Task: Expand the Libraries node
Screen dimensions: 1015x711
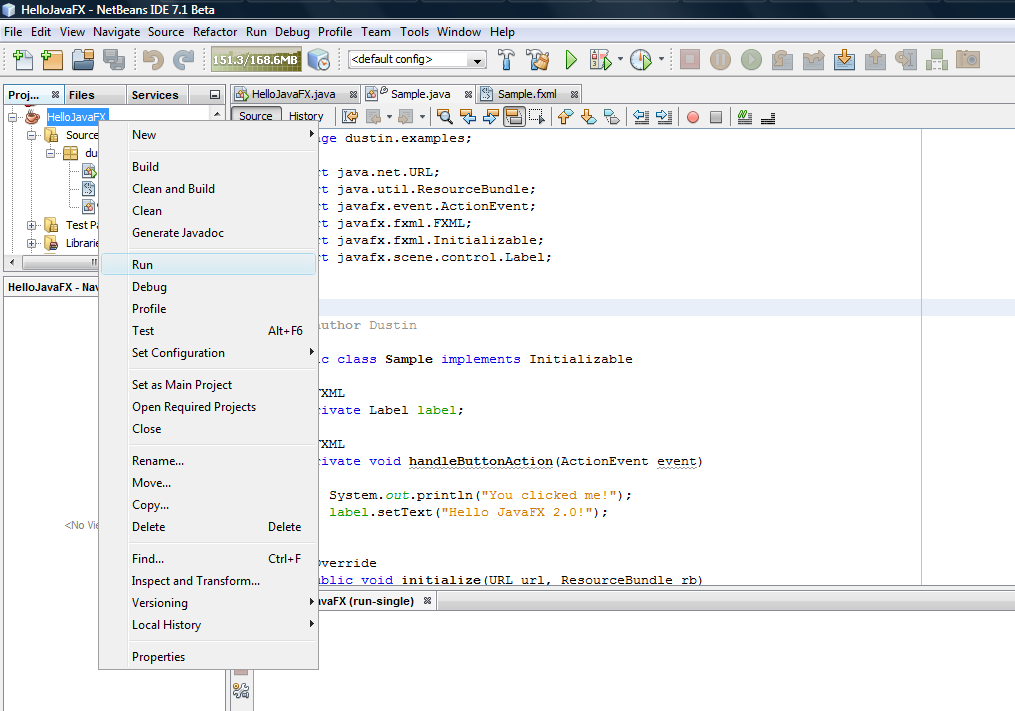Action: pyautogui.click(x=30, y=243)
